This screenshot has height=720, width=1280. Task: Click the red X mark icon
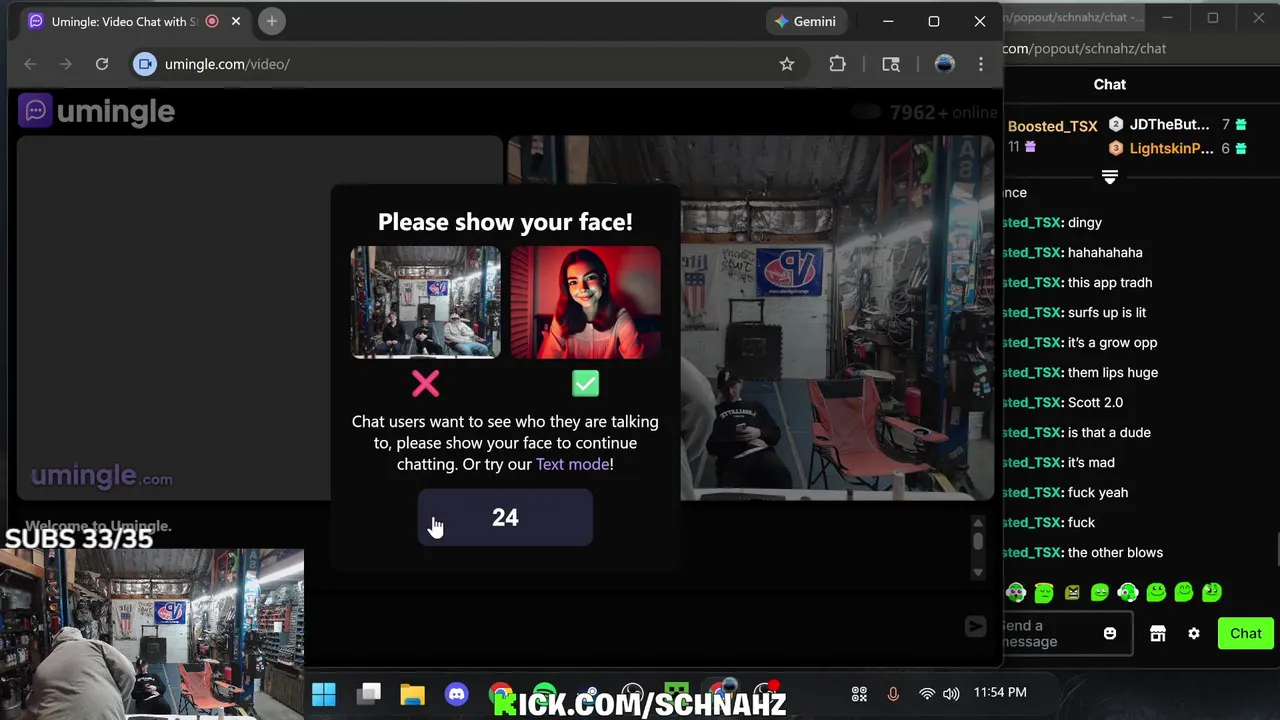(x=425, y=383)
